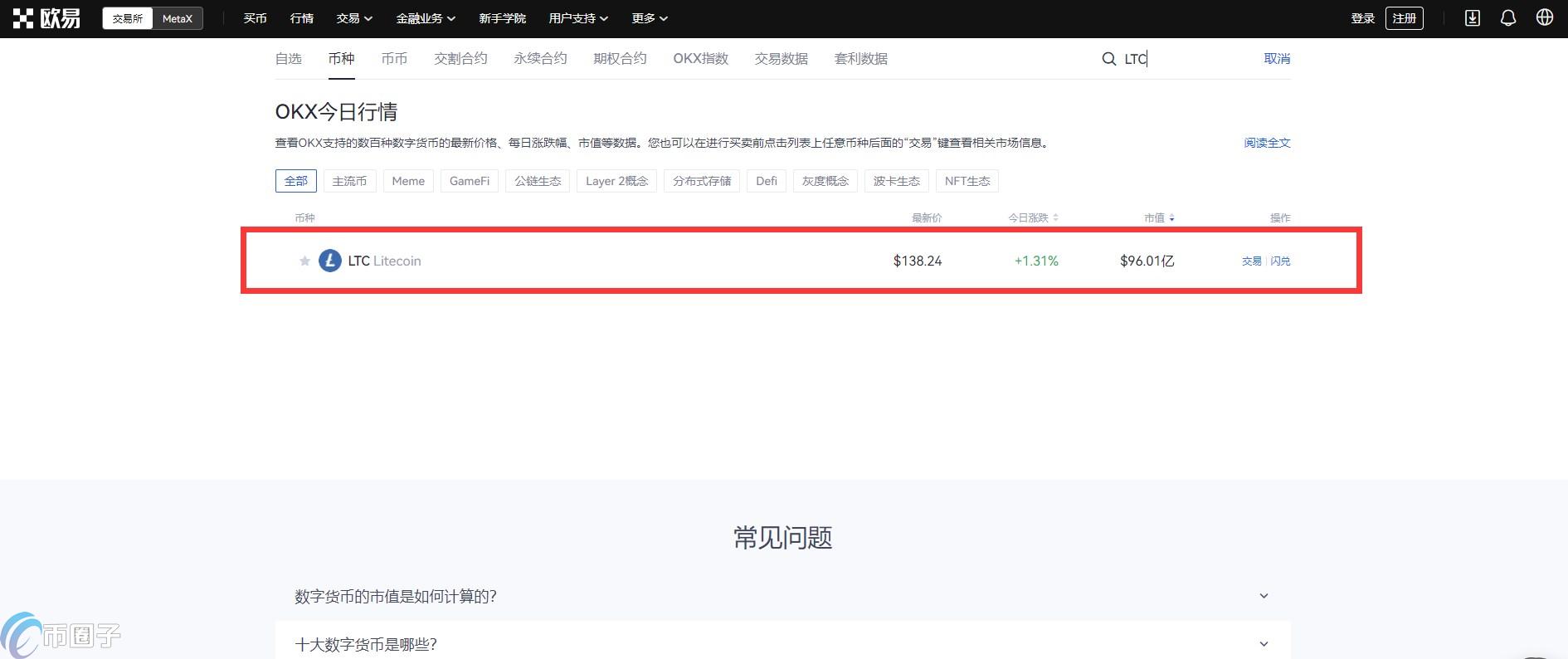Filter by 主流币
Image resolution: width=1568 pixels, height=659 pixels.
(x=349, y=181)
